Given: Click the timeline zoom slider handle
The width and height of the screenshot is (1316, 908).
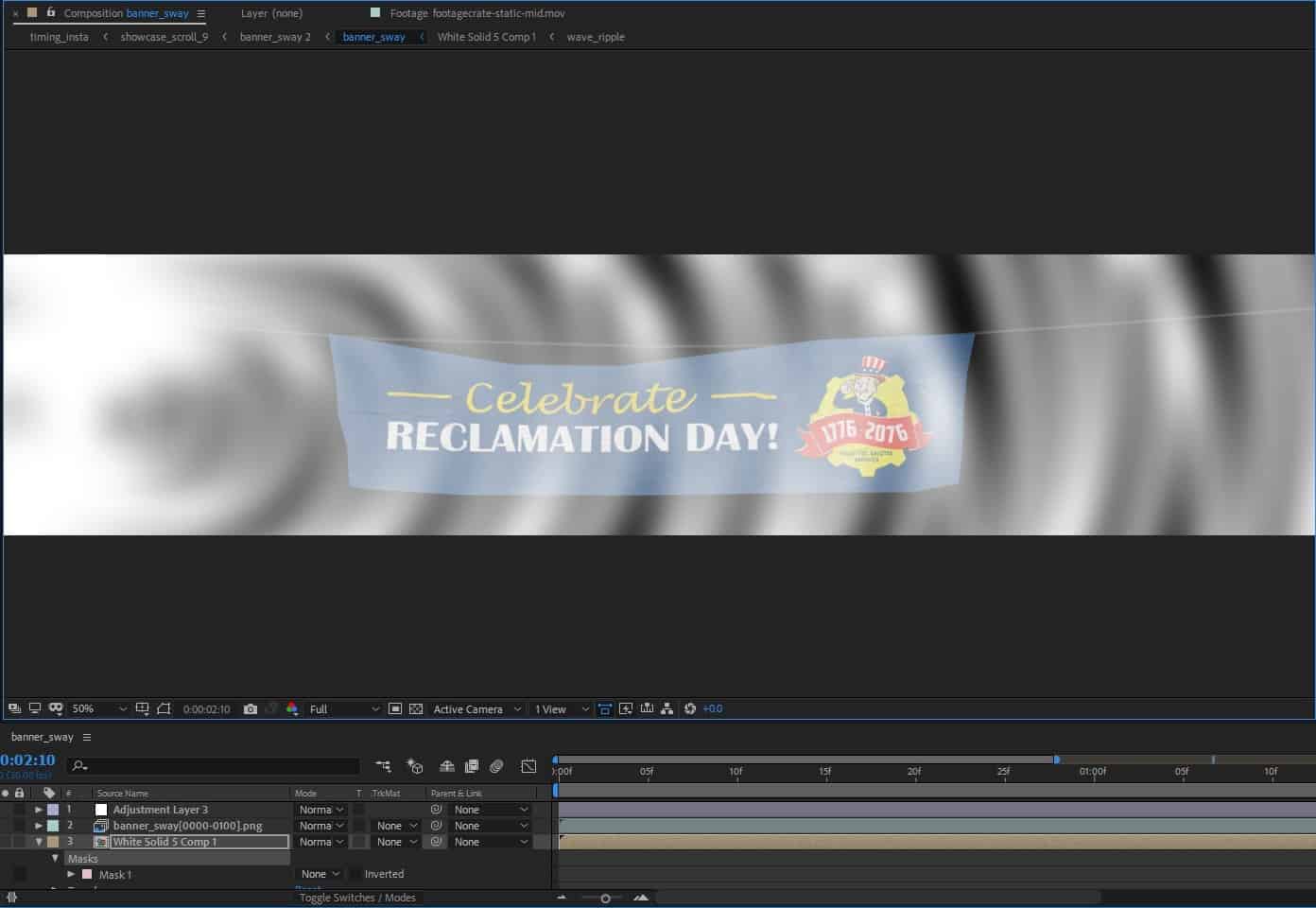Looking at the screenshot, I should pyautogui.click(x=605, y=899).
